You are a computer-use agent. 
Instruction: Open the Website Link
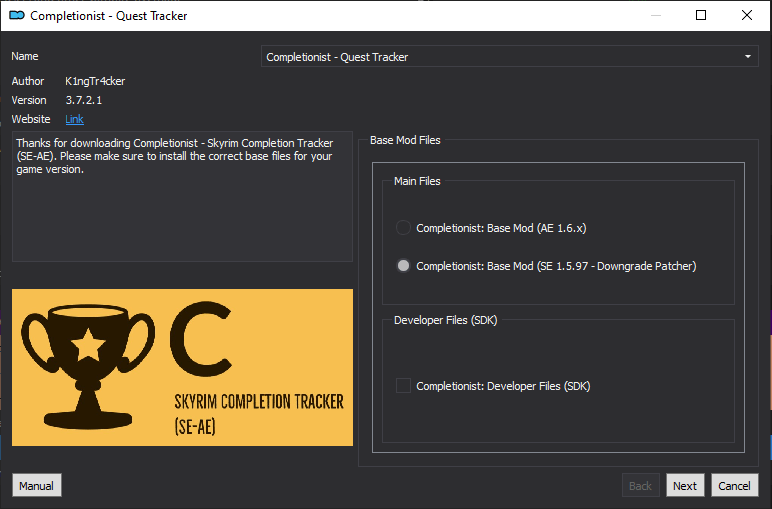[x=74, y=119]
